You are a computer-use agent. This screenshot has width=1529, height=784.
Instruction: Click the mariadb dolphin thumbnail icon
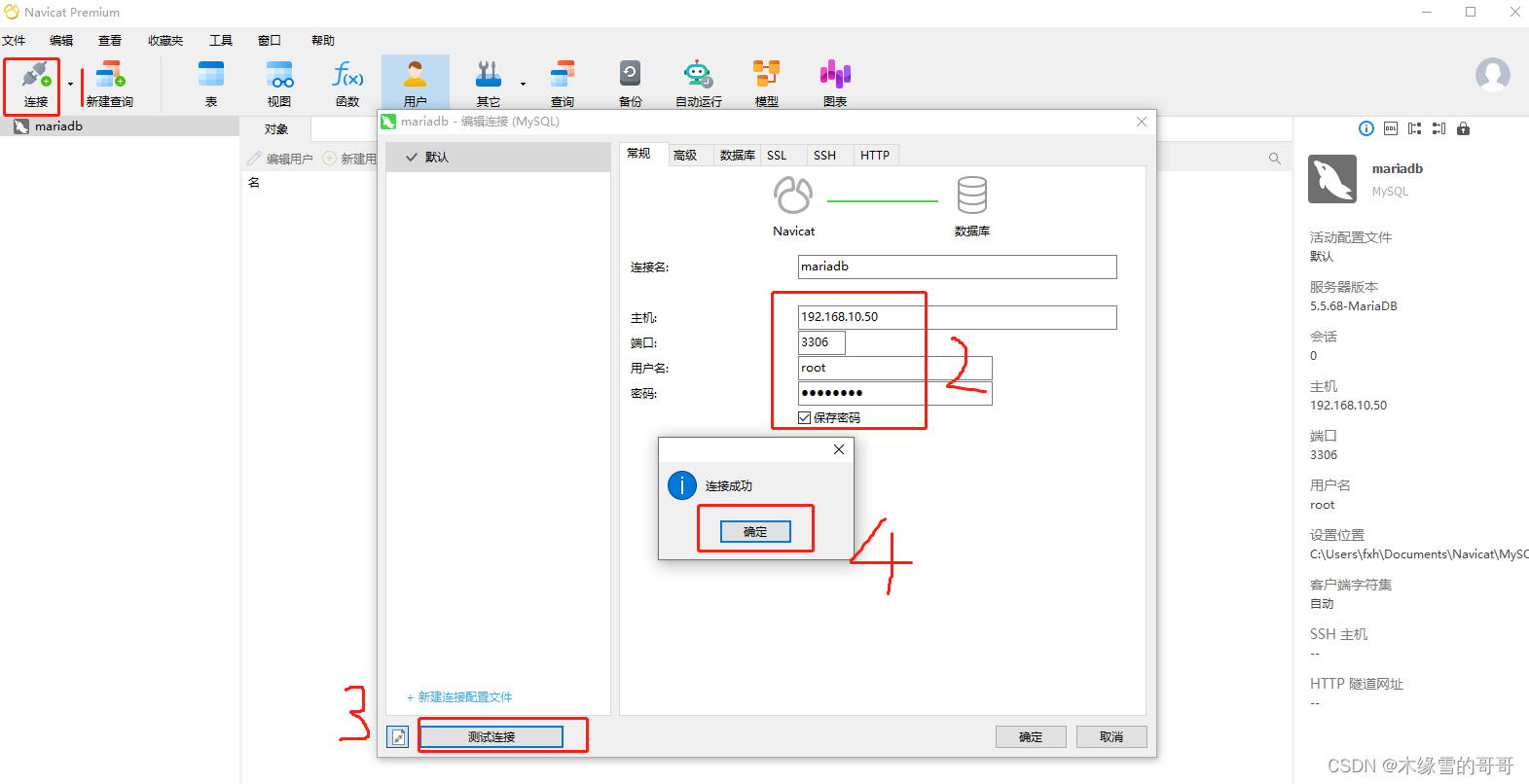click(1332, 179)
